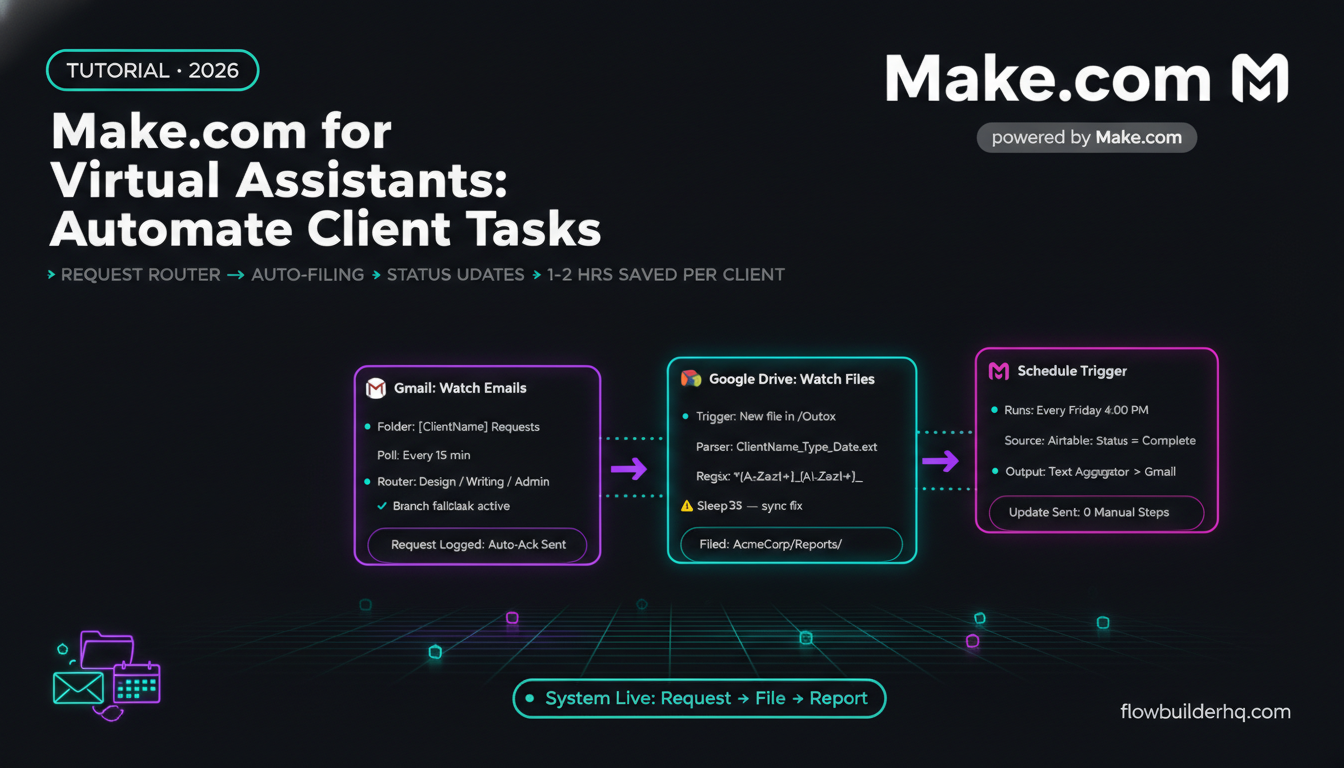Click the Output: Text Aggregator > Gmail row
This screenshot has width=1344, height=768.
point(1083,471)
